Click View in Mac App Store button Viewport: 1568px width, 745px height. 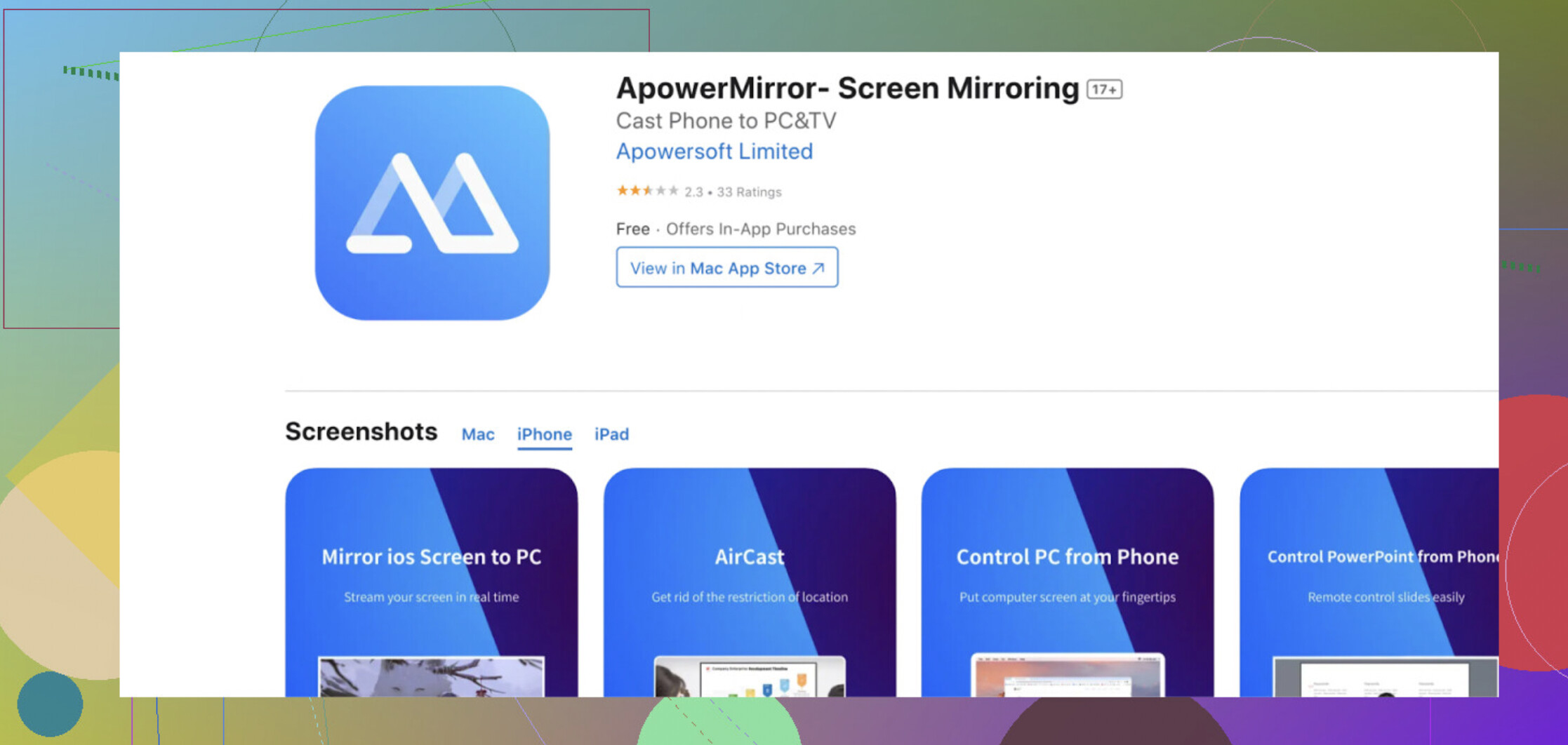tap(727, 267)
